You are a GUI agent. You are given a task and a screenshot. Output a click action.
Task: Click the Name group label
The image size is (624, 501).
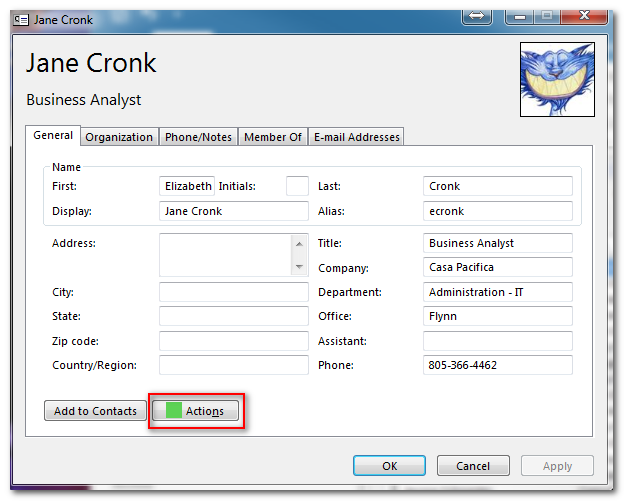66,167
